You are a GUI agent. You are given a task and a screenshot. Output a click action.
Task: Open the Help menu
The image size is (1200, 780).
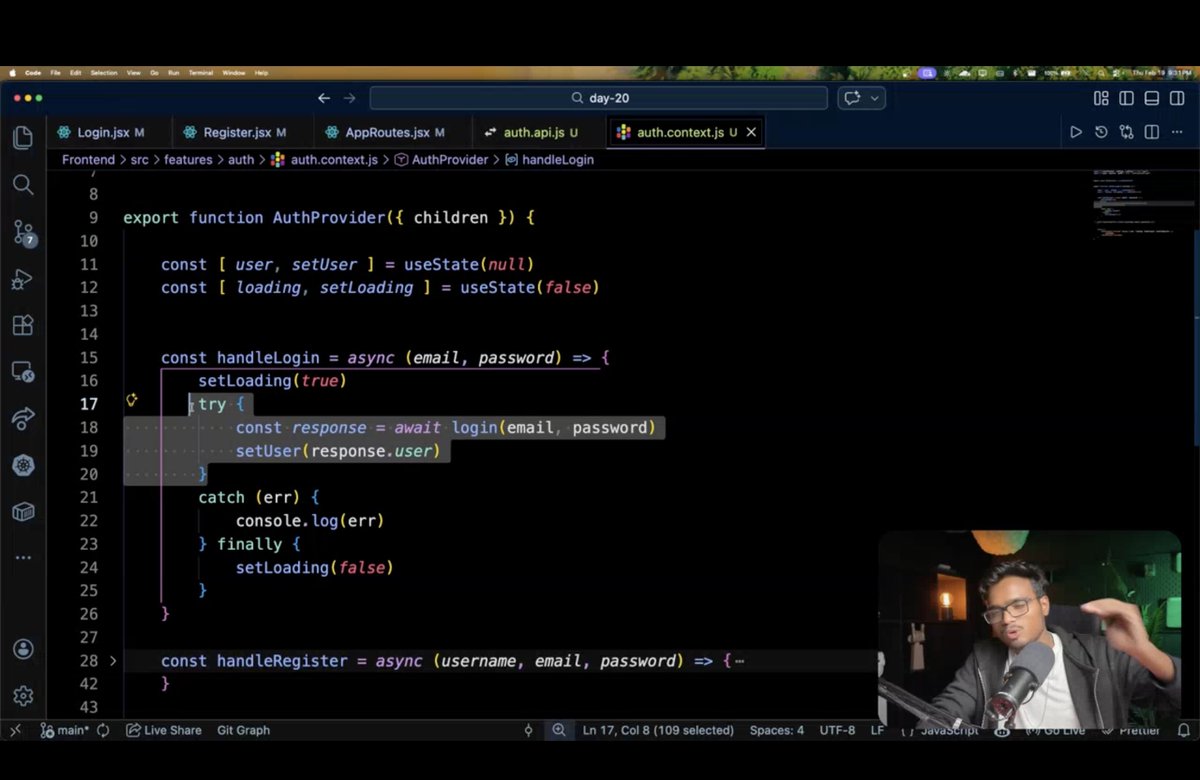point(261,73)
